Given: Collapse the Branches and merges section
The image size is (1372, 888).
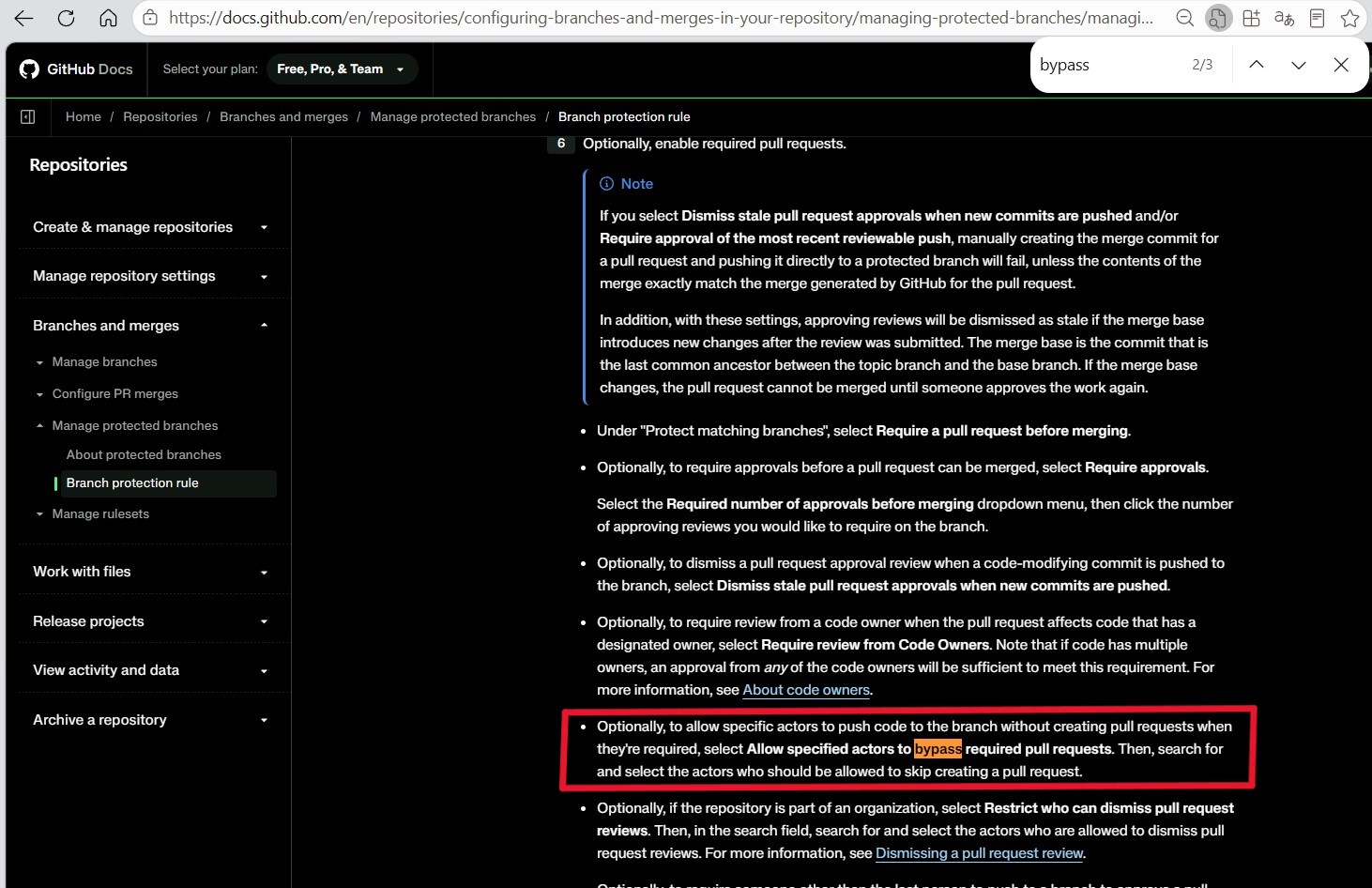Looking at the screenshot, I should point(151,326).
